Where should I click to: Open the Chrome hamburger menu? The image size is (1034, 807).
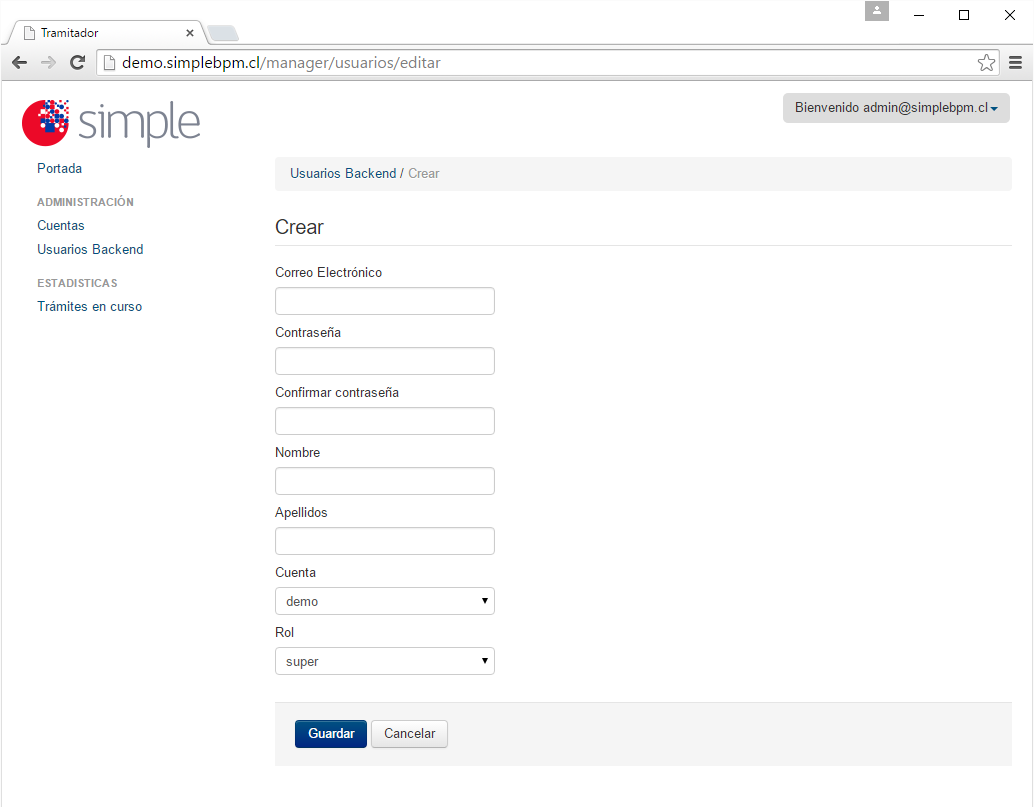tap(1016, 63)
